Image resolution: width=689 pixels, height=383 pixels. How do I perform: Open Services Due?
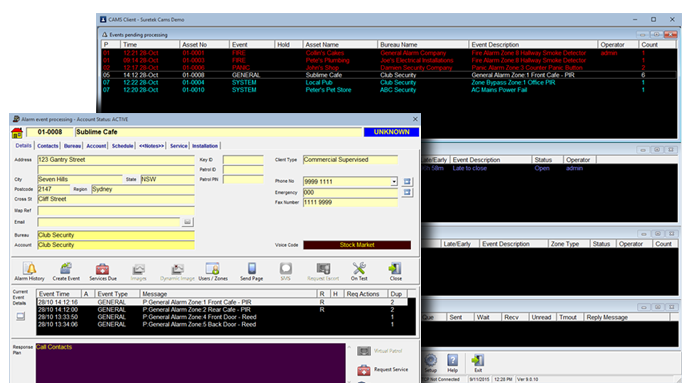coord(103,271)
